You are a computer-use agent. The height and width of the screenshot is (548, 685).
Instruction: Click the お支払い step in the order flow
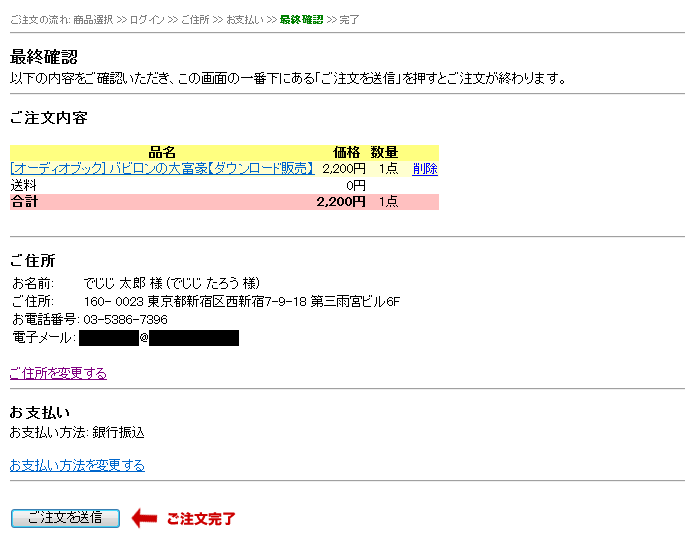coord(245,20)
